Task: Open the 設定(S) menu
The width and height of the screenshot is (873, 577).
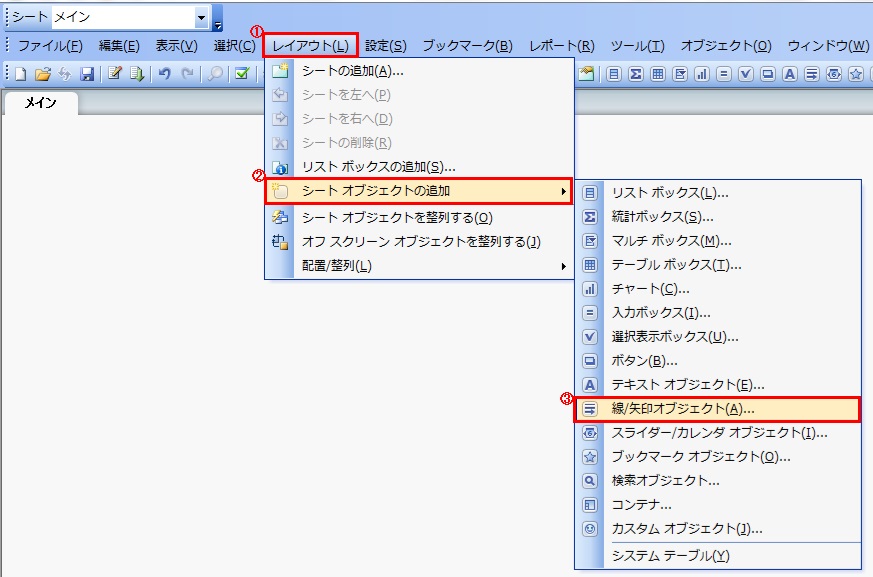Action: tap(386, 46)
